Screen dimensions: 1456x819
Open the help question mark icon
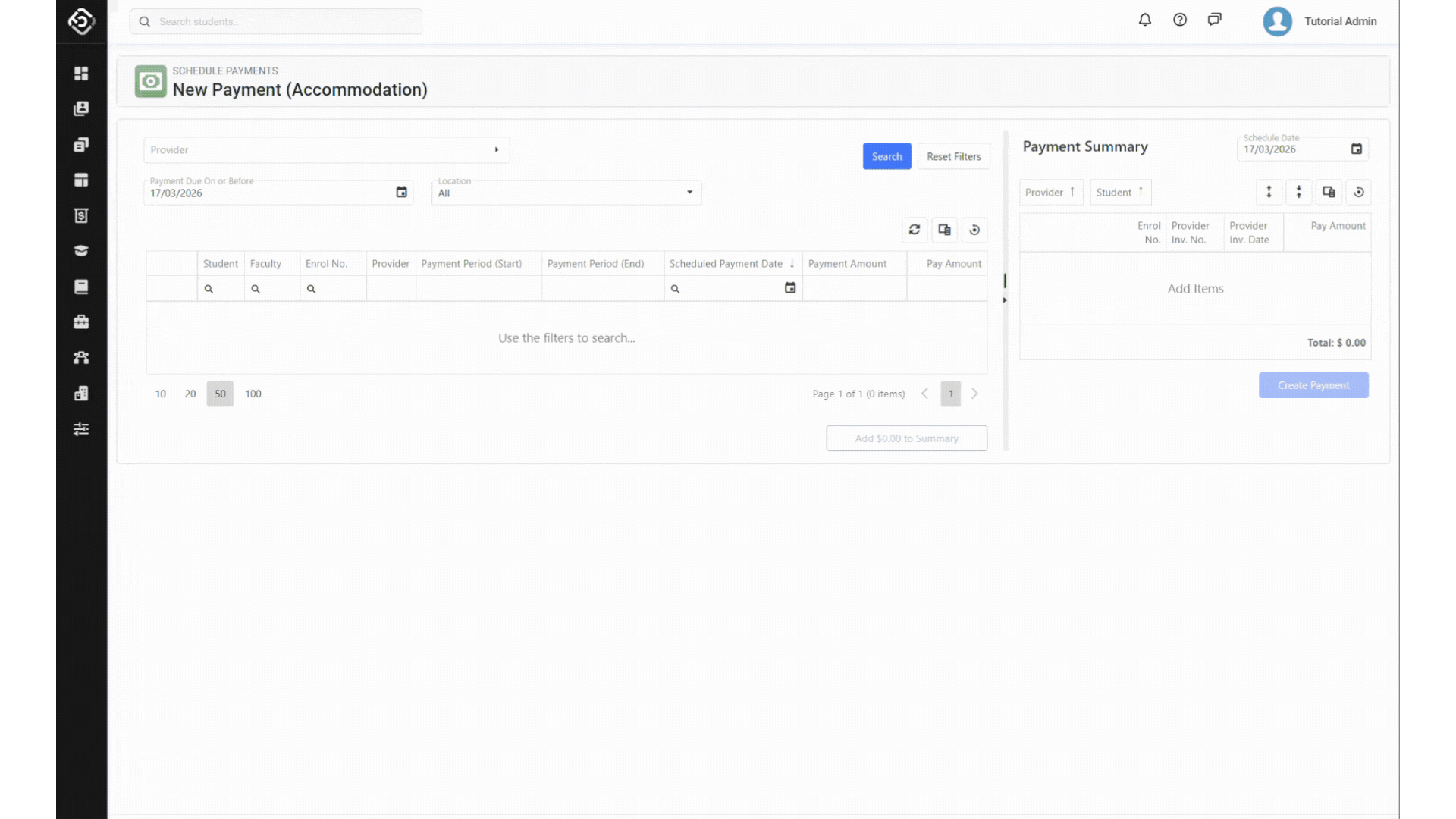pos(1180,20)
